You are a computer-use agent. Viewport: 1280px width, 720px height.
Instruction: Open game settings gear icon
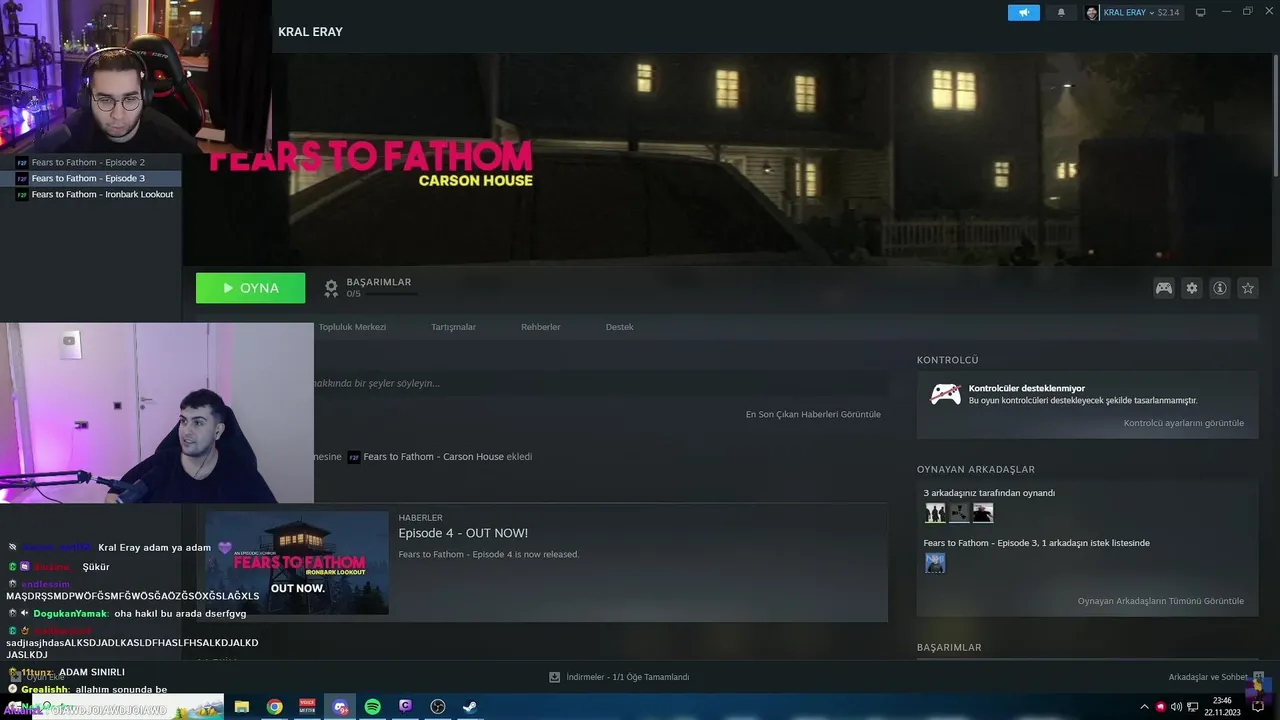point(1192,288)
